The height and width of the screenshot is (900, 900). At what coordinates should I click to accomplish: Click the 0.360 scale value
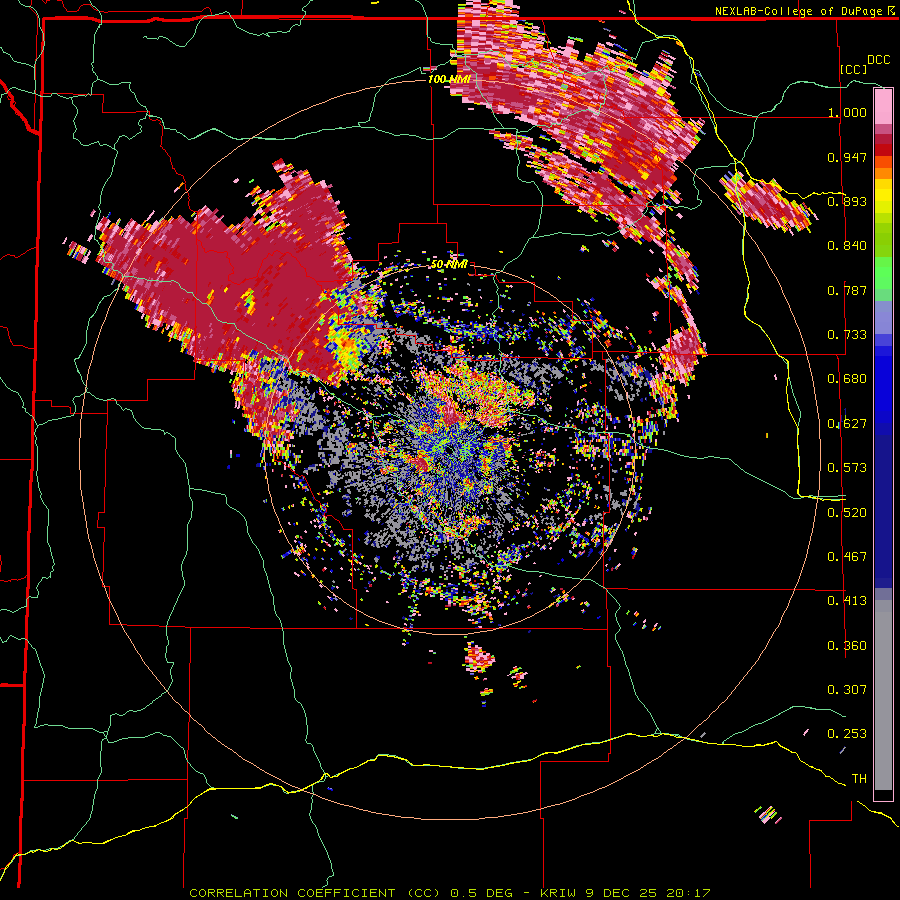(847, 645)
